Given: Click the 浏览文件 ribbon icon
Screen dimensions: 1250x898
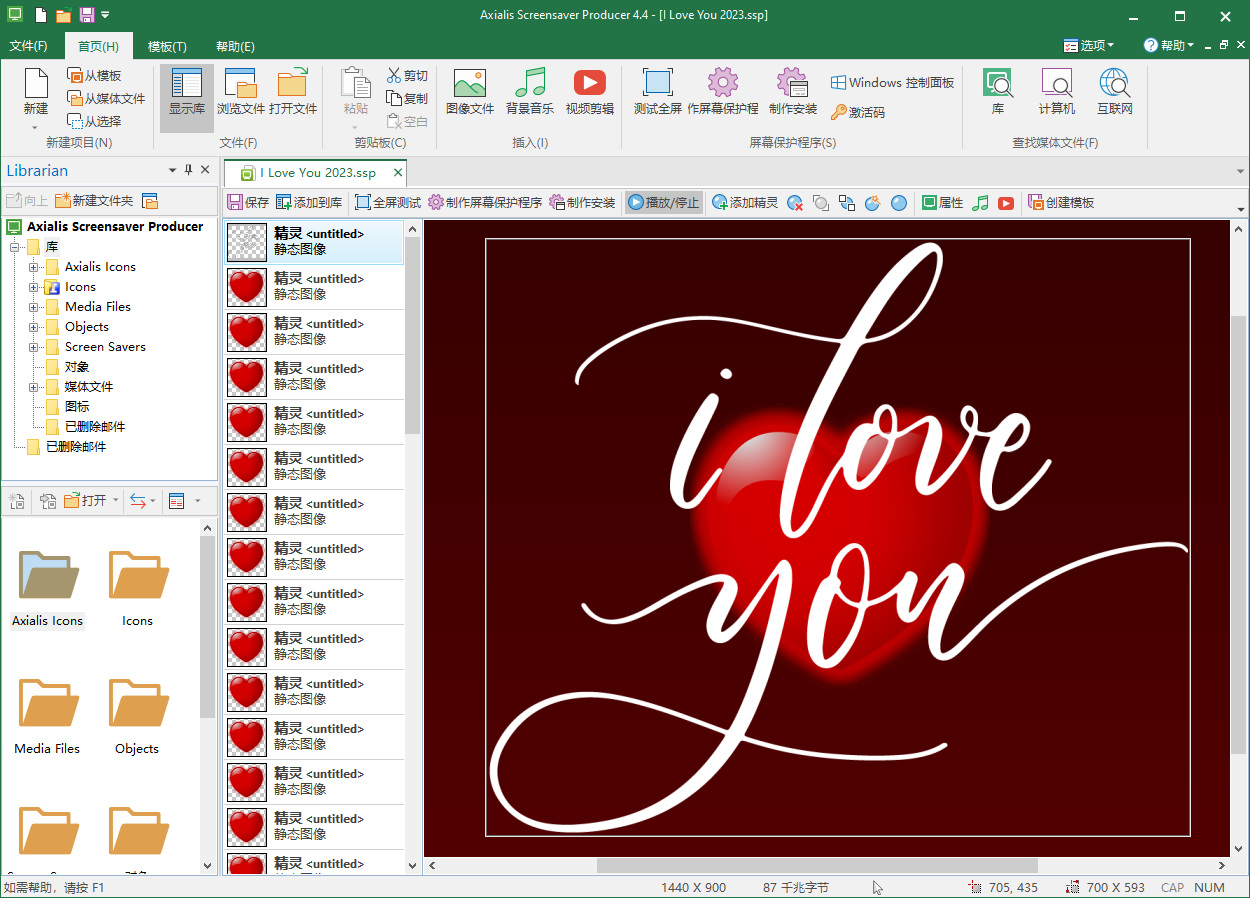Looking at the screenshot, I should (x=241, y=93).
